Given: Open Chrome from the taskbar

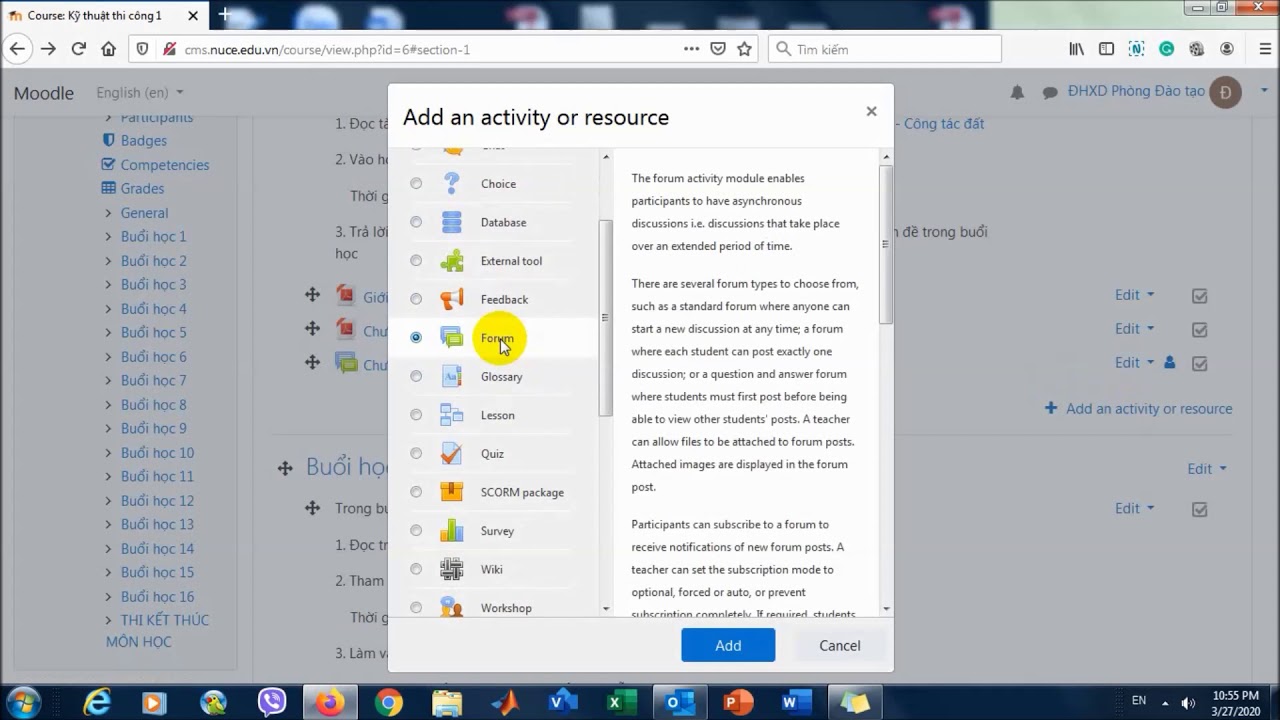Looking at the screenshot, I should tap(389, 703).
